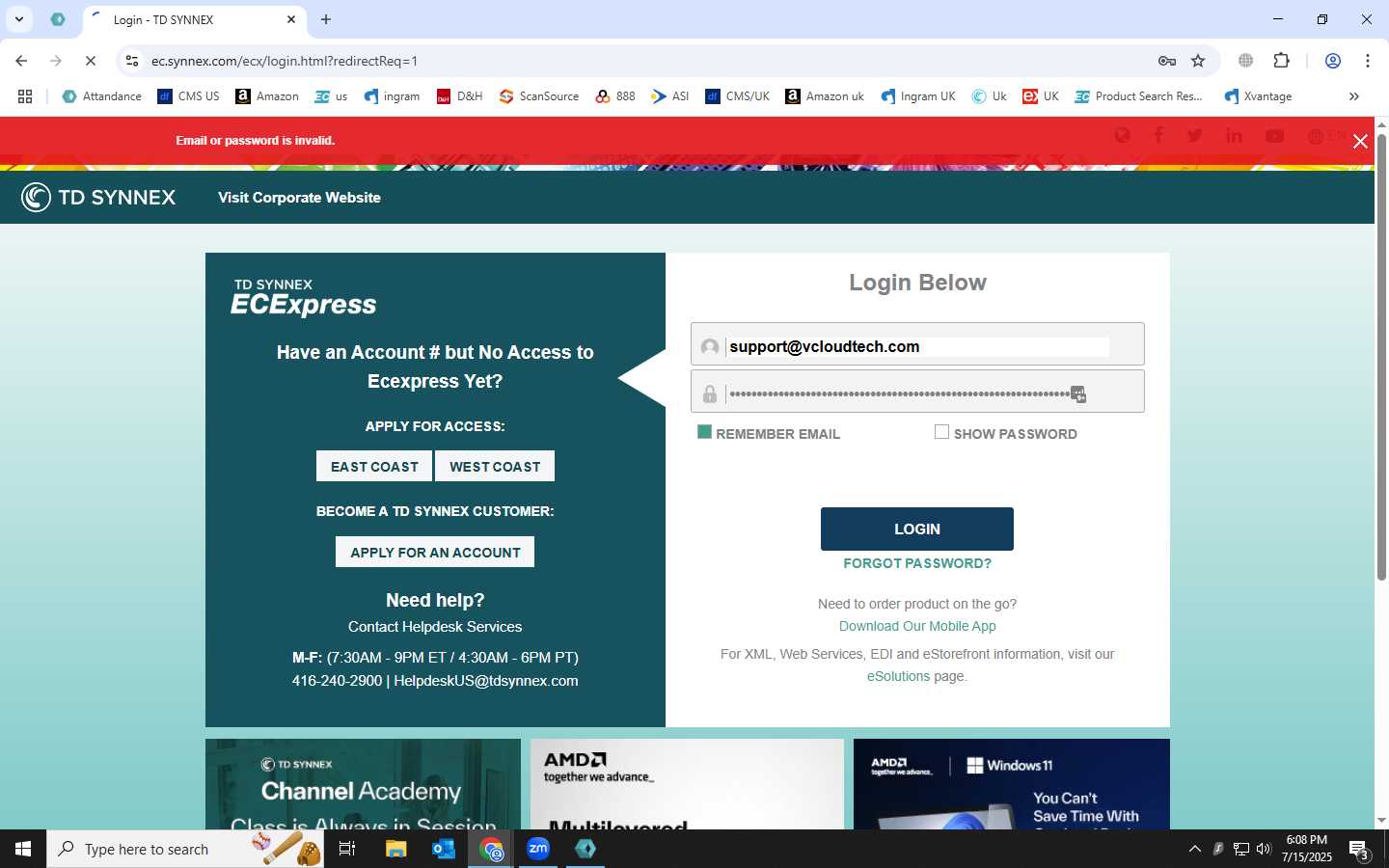The height and width of the screenshot is (868, 1389).
Task: Open a new browser tab
Action: [326, 19]
